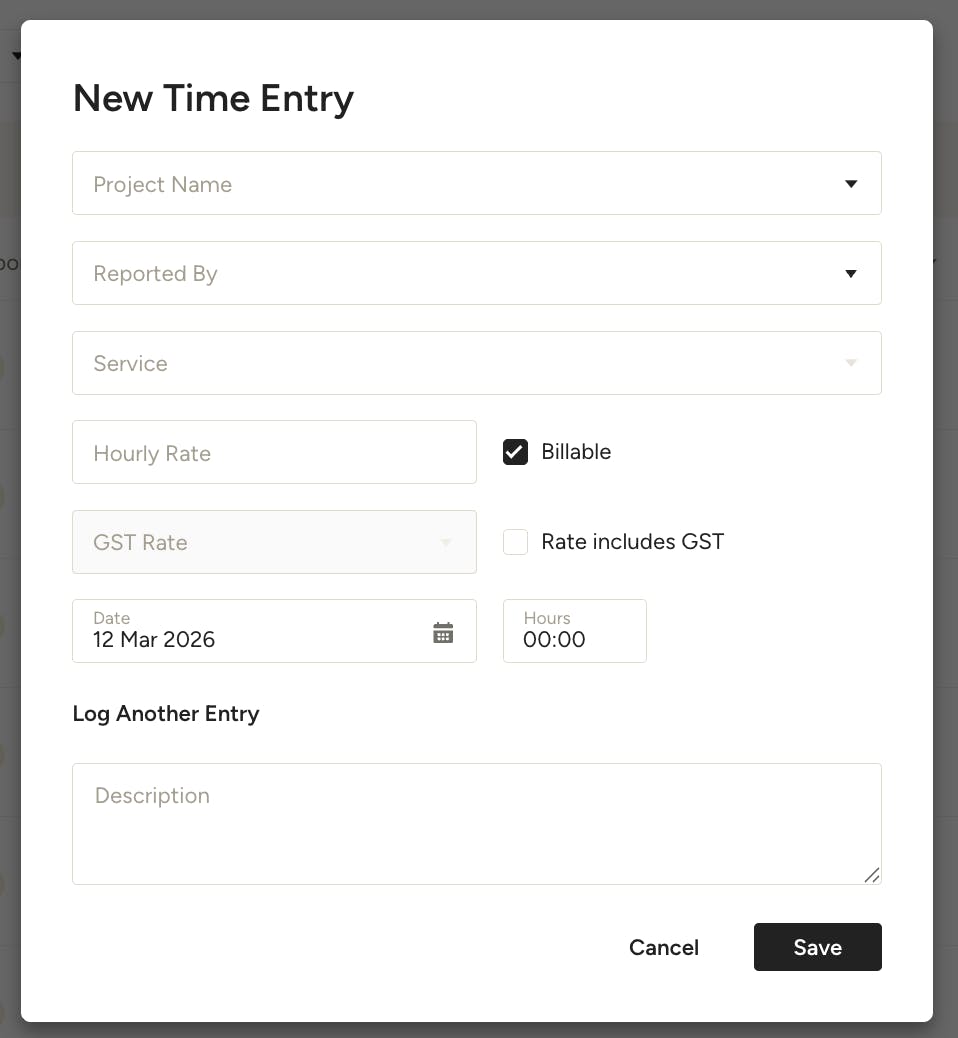Viewport: 958px width, 1038px height.
Task: Cancel the time entry dialog
Action: (664, 947)
